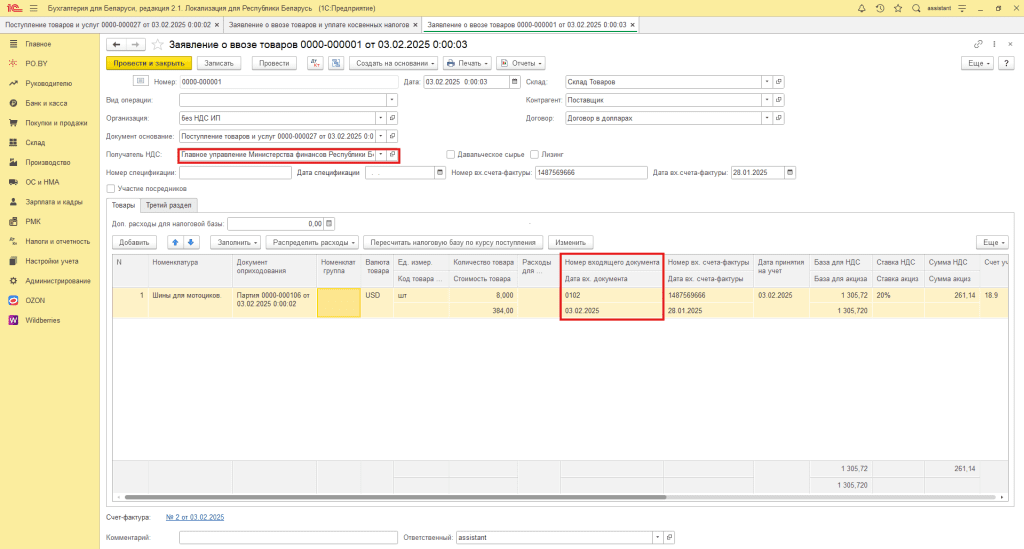The height and width of the screenshot is (549, 1024).
Task: Click the Изменить button
Action: (570, 242)
